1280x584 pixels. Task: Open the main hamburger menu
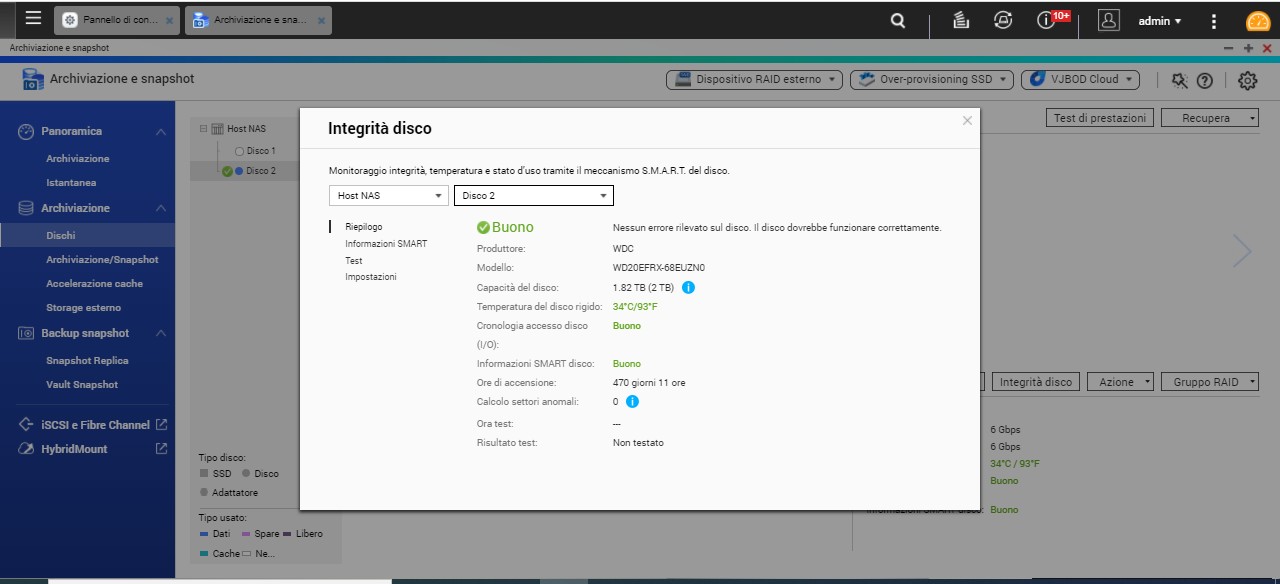pyautogui.click(x=33, y=19)
